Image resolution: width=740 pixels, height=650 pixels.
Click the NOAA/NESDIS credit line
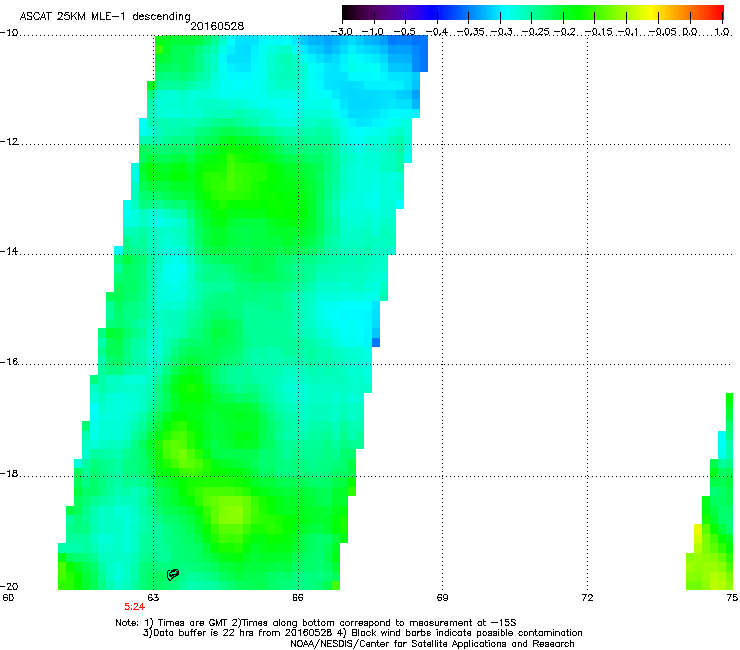click(x=432, y=644)
